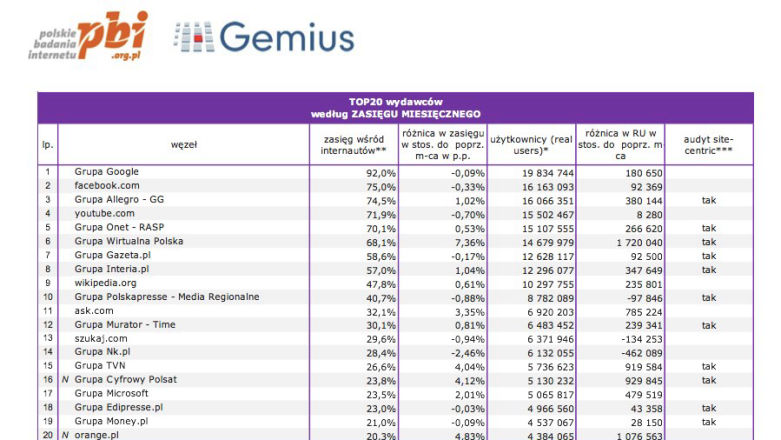Select the facebook.com entry
This screenshot has height=440, width=781.
click(x=107, y=186)
